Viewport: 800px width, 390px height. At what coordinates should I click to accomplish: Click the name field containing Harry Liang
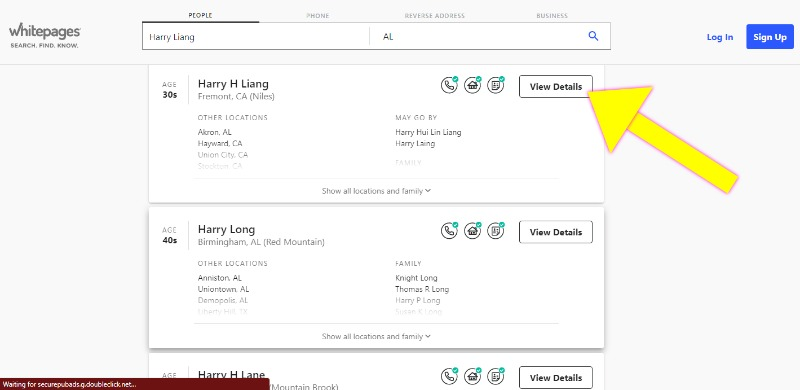pos(256,37)
